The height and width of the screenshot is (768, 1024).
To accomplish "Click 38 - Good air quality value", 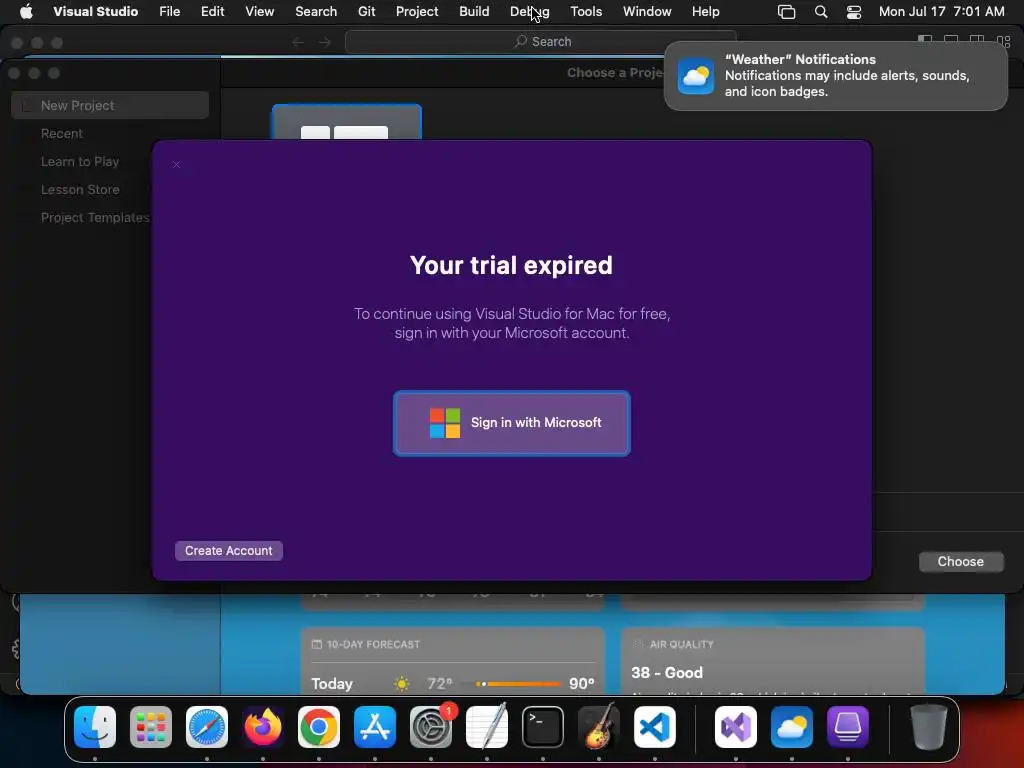I will 667,673.
